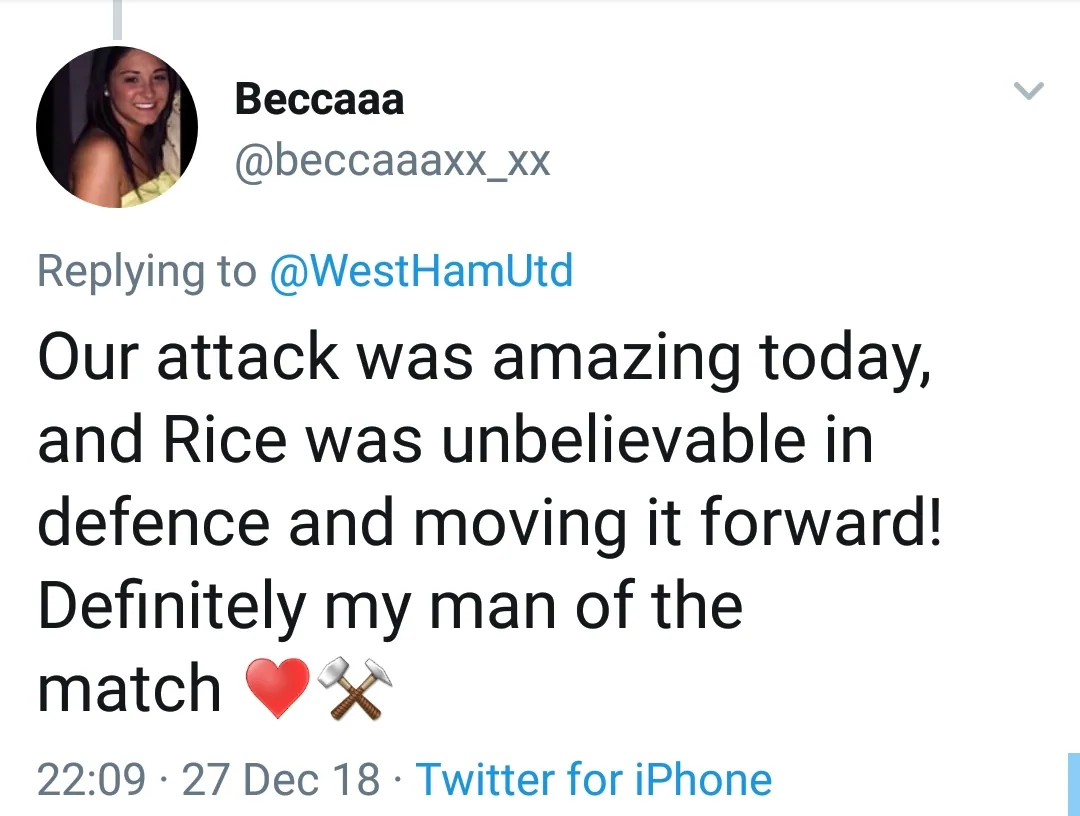Click the word match before the emojis
The height and width of the screenshot is (816, 1080).
click(x=129, y=690)
